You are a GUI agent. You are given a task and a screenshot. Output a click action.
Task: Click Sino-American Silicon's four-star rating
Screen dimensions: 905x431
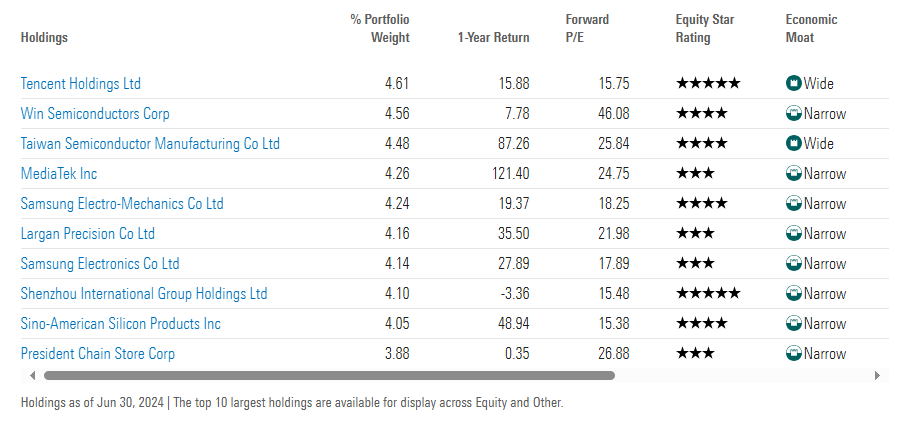point(702,324)
